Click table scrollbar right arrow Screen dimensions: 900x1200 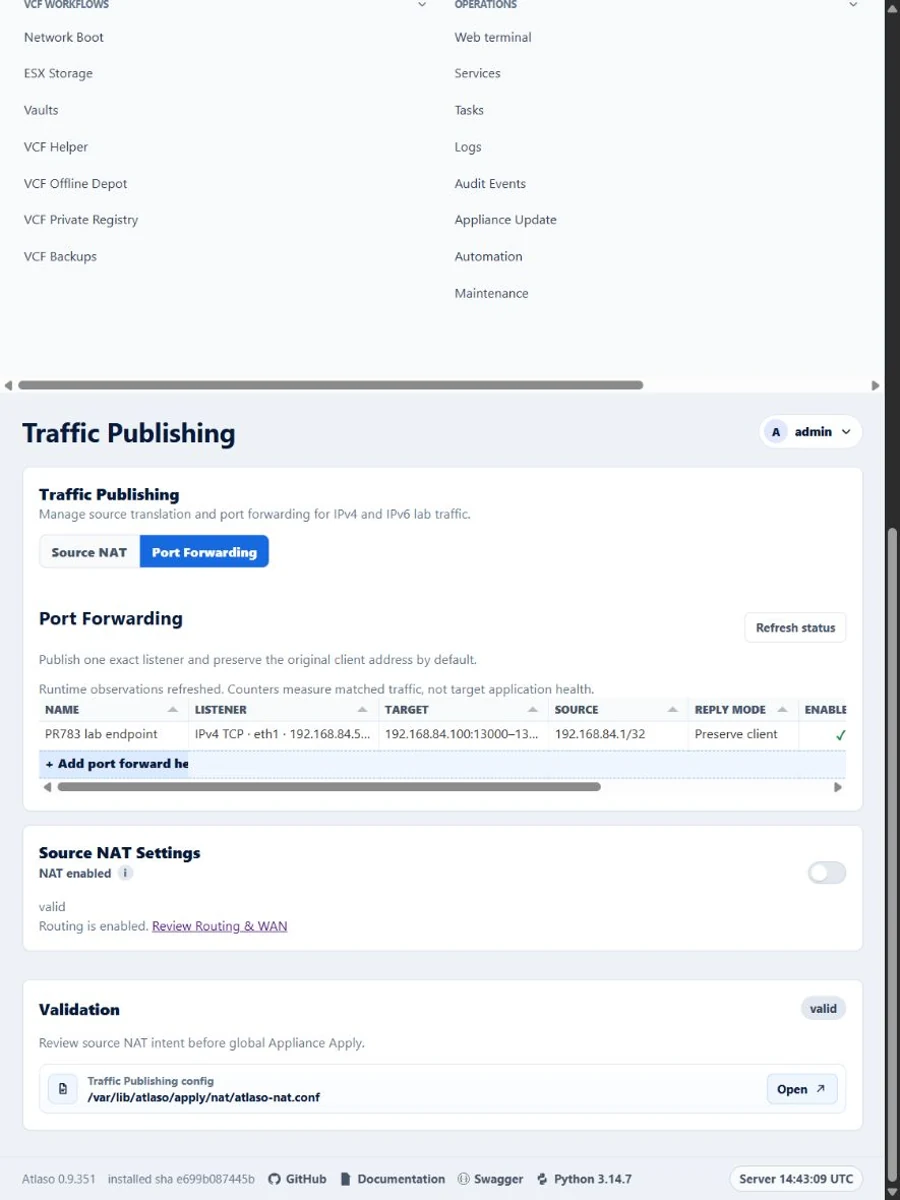pyautogui.click(x=838, y=787)
